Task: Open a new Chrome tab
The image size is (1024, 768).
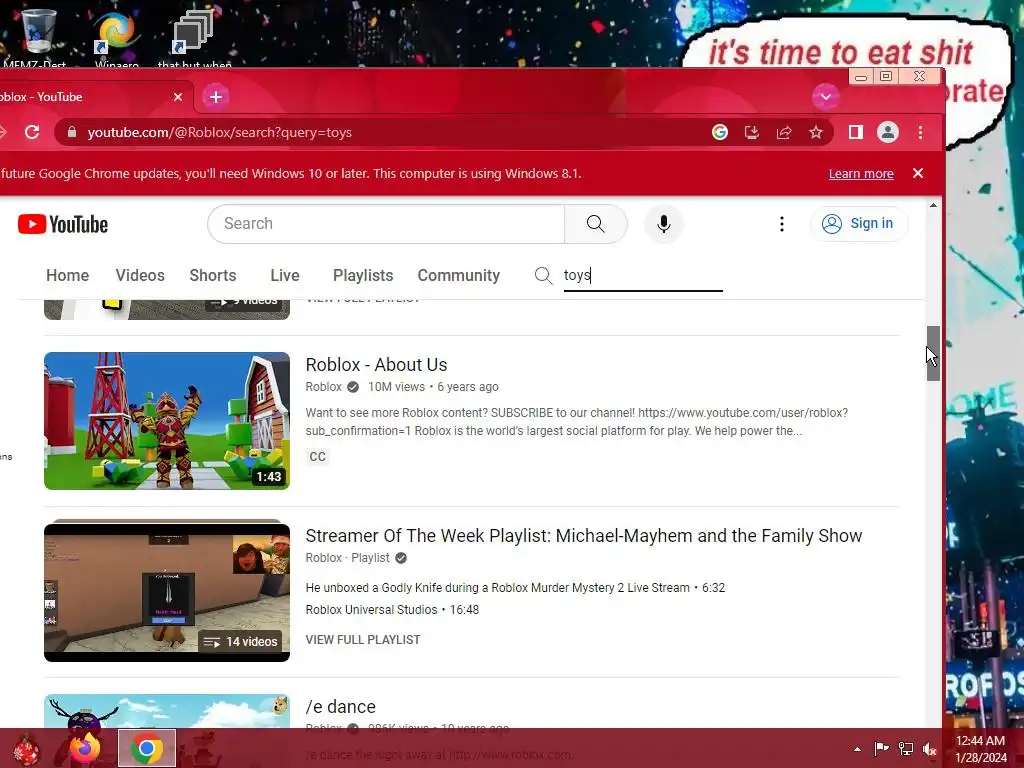Action: (x=216, y=97)
